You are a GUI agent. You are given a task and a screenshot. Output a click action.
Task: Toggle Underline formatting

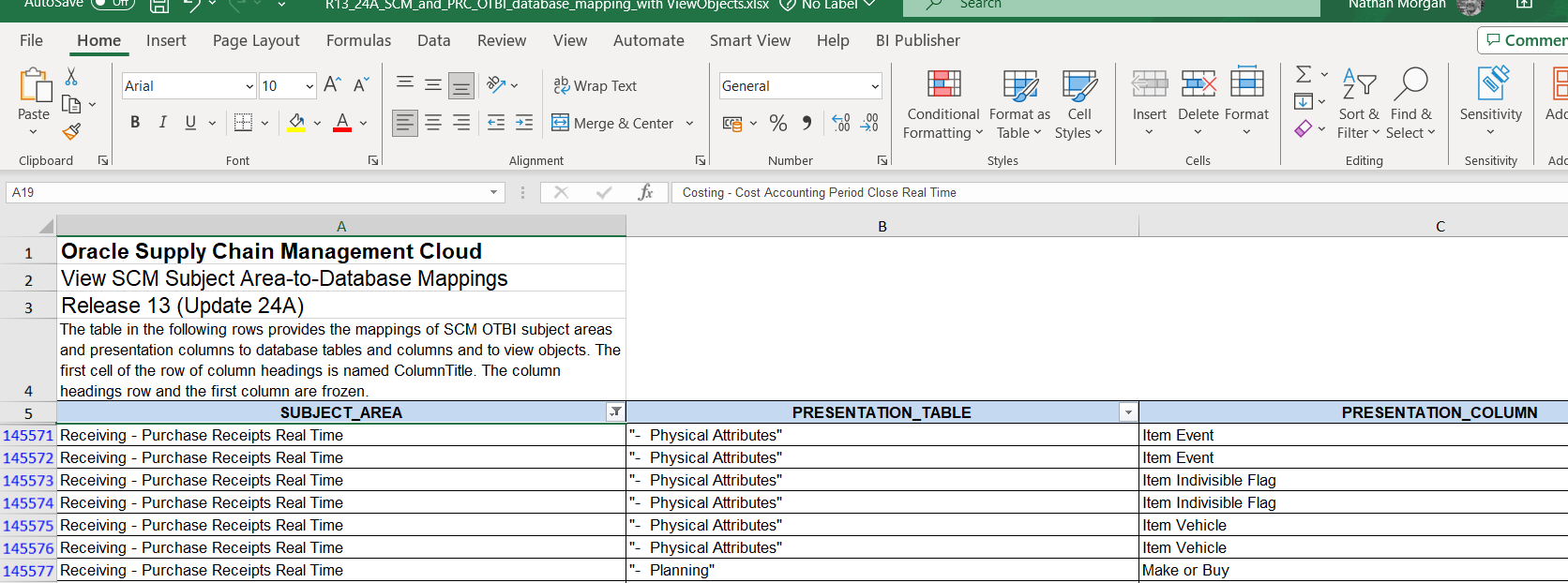(190, 123)
